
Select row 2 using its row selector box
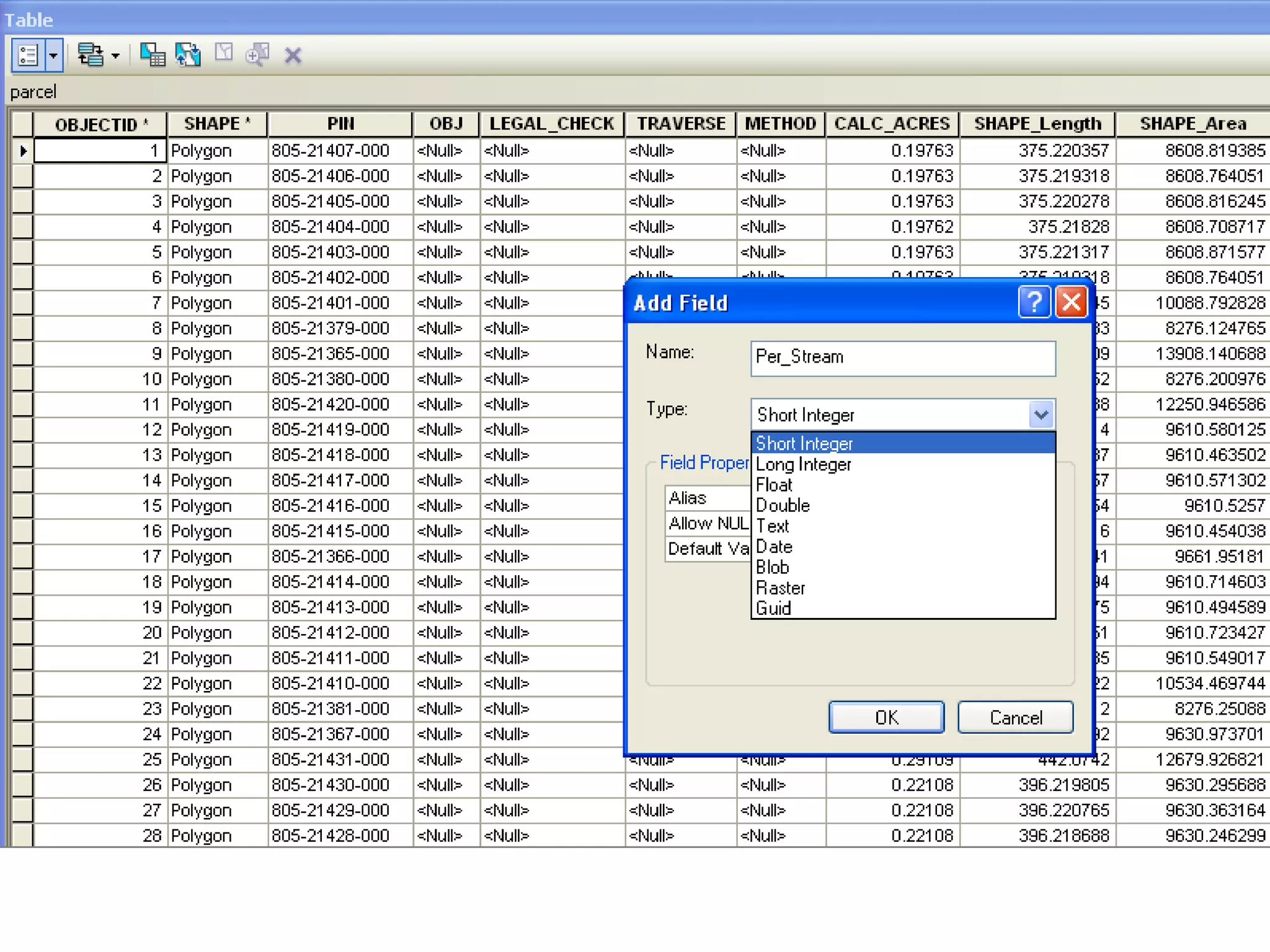[22, 176]
